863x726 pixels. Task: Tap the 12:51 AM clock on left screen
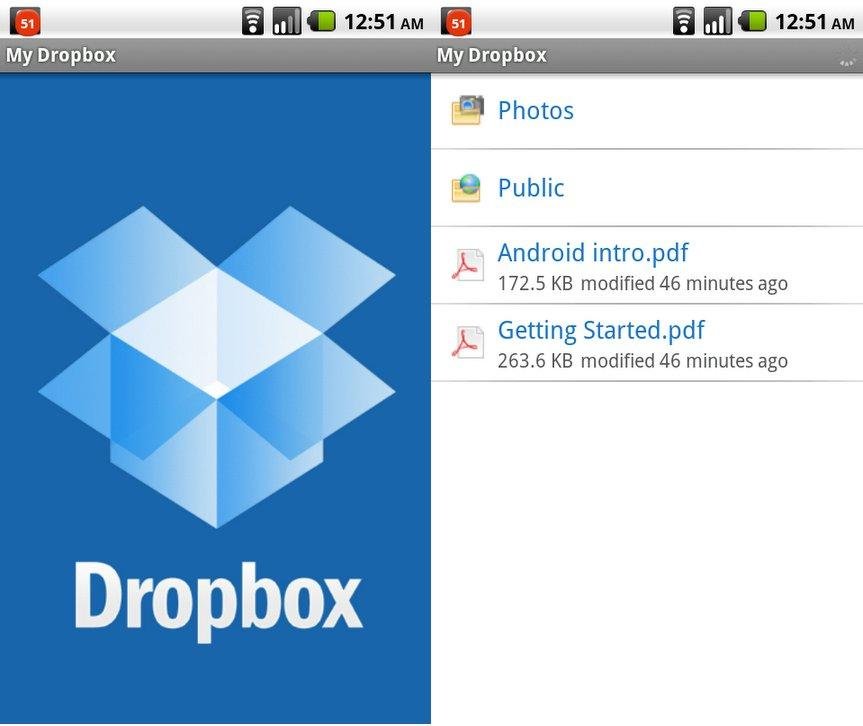tap(384, 22)
